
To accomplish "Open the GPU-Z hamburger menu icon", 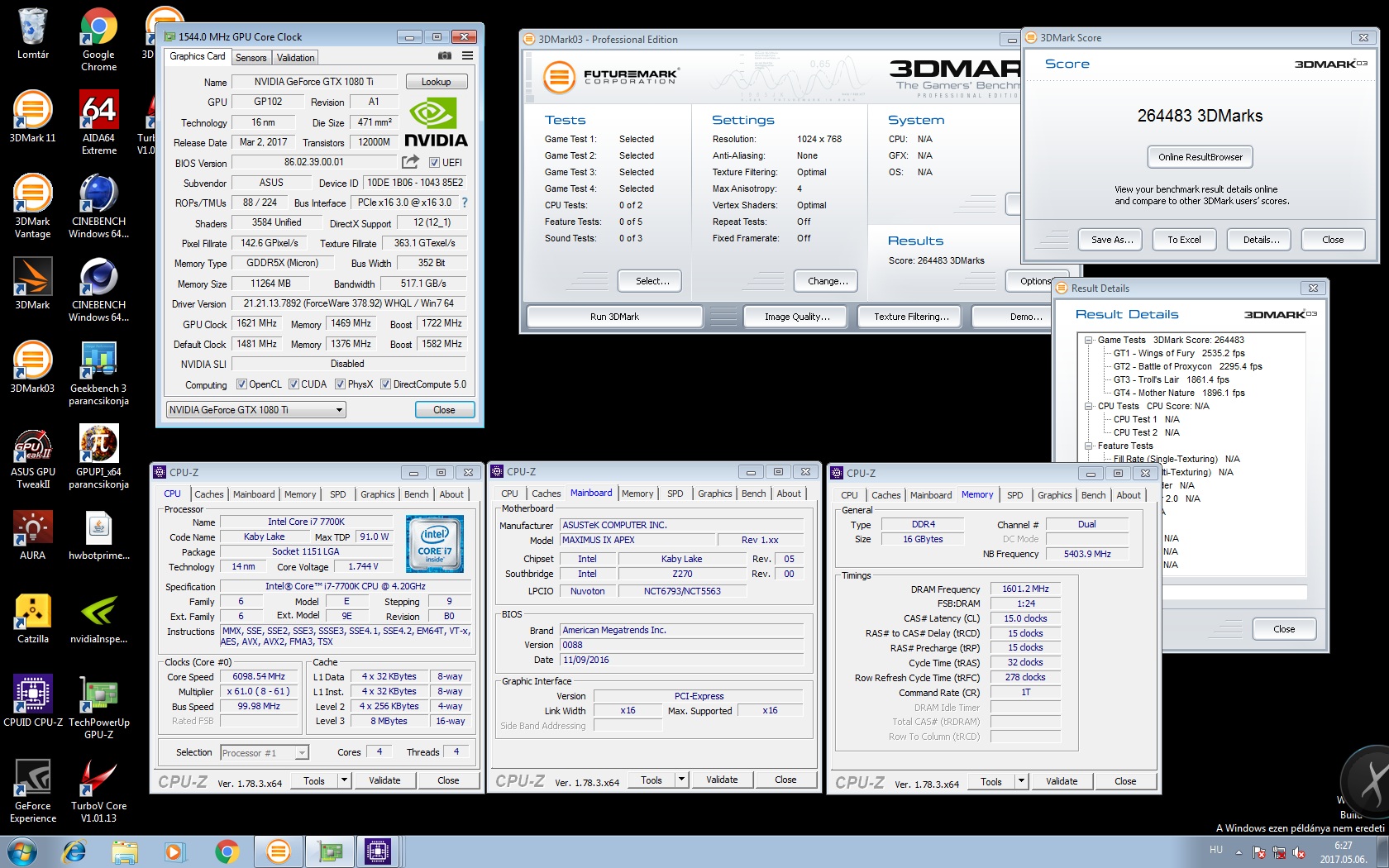I will pos(467,56).
